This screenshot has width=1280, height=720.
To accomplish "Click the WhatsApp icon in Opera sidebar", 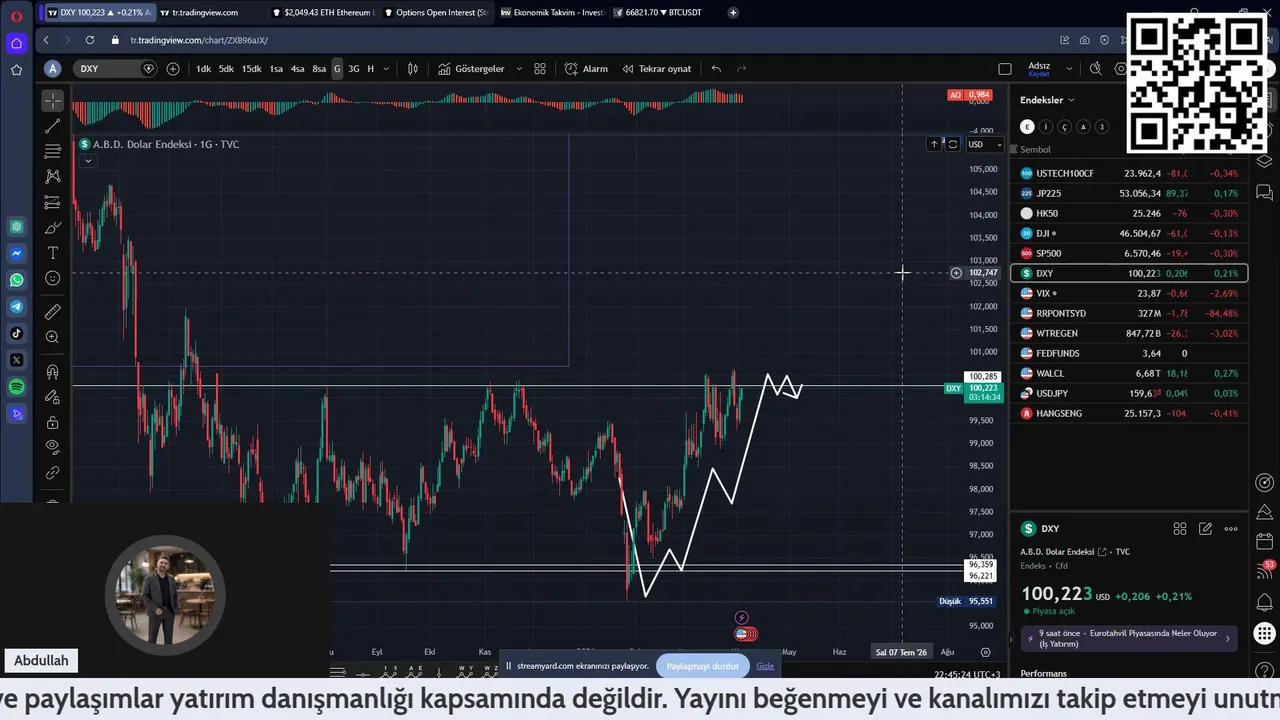I will pos(17,280).
